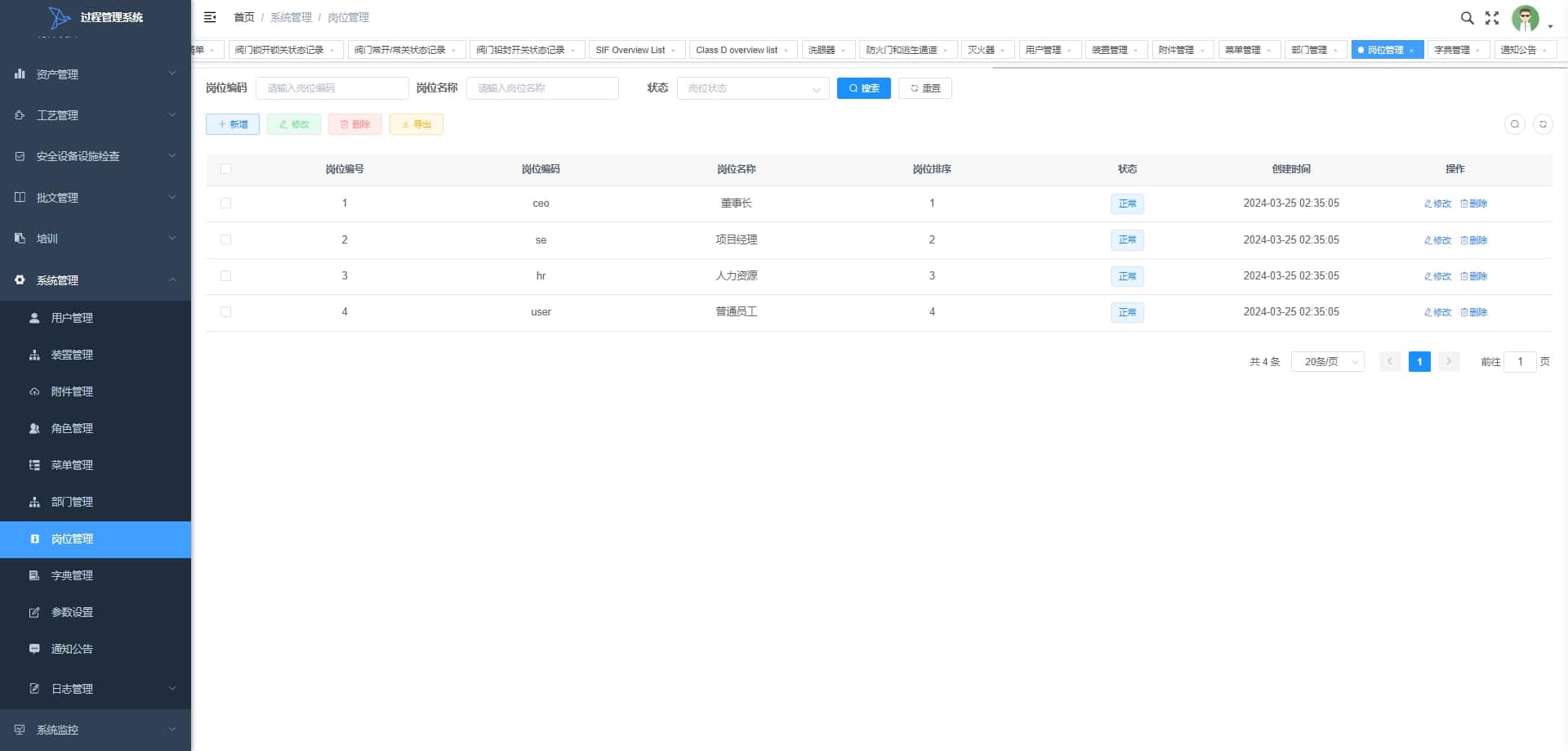Check the box for the 项目经理 row
This screenshot has width=1568, height=751.
coord(225,239)
